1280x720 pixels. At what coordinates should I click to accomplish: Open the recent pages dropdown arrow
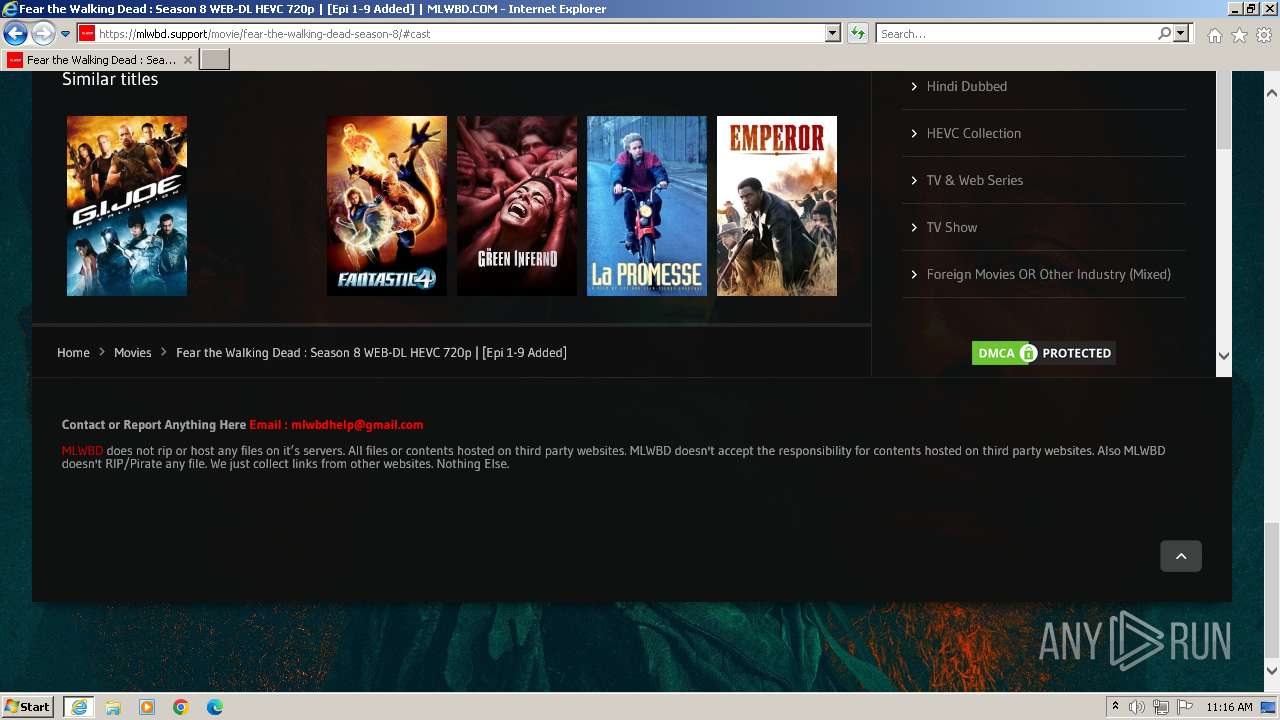coord(65,34)
